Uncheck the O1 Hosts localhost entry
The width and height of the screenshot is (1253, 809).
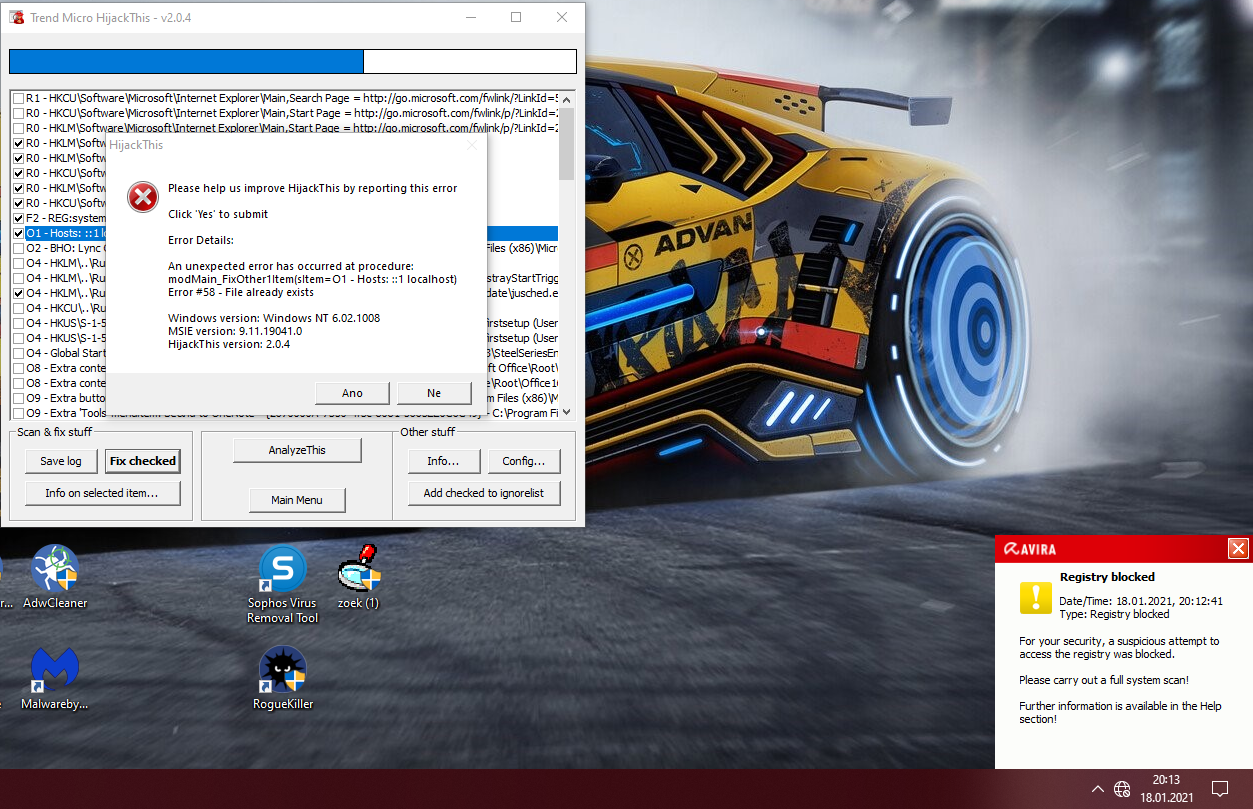pos(18,233)
